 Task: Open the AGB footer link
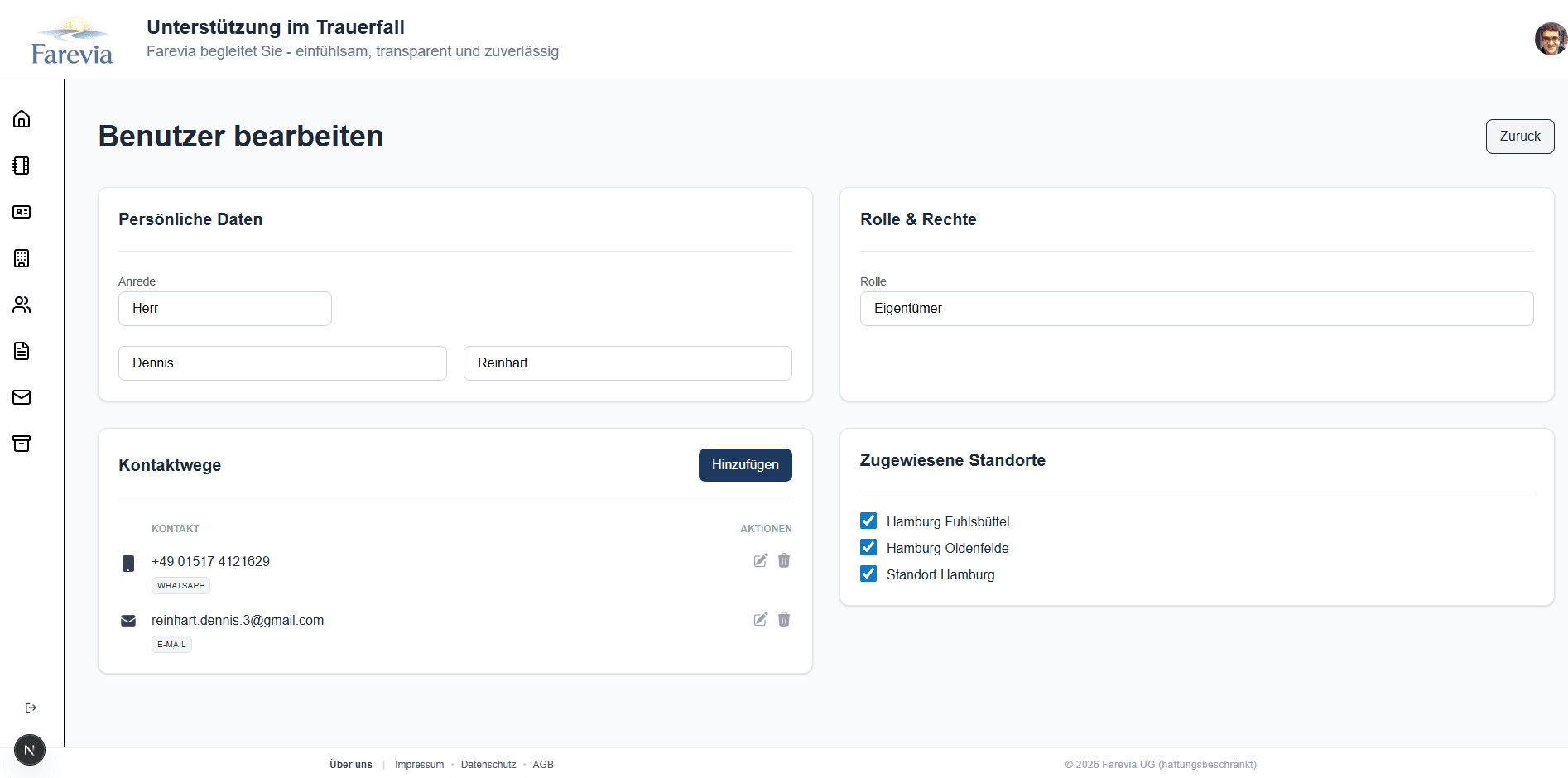coord(543,765)
